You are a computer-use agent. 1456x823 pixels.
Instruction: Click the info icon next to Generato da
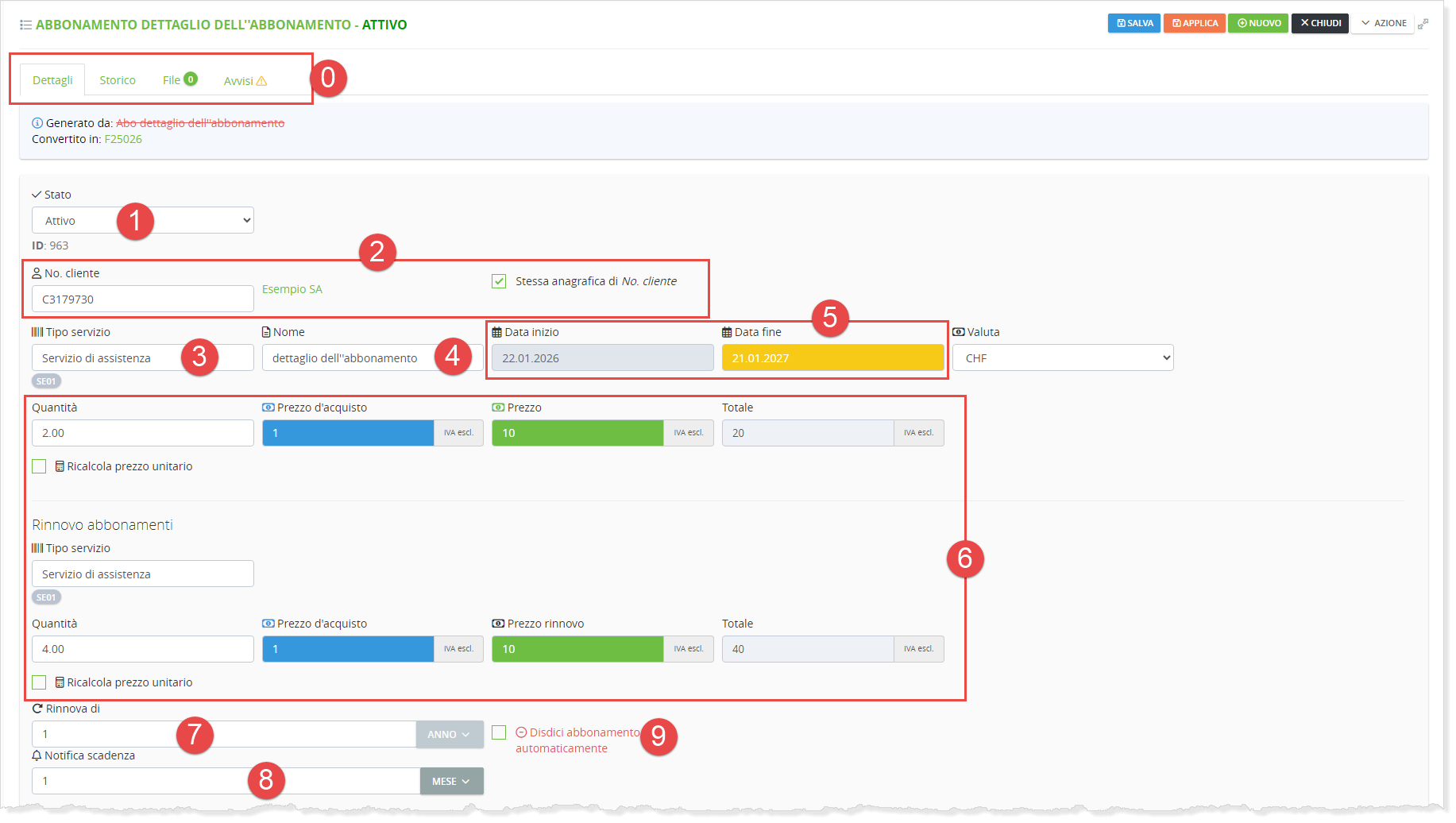point(37,123)
